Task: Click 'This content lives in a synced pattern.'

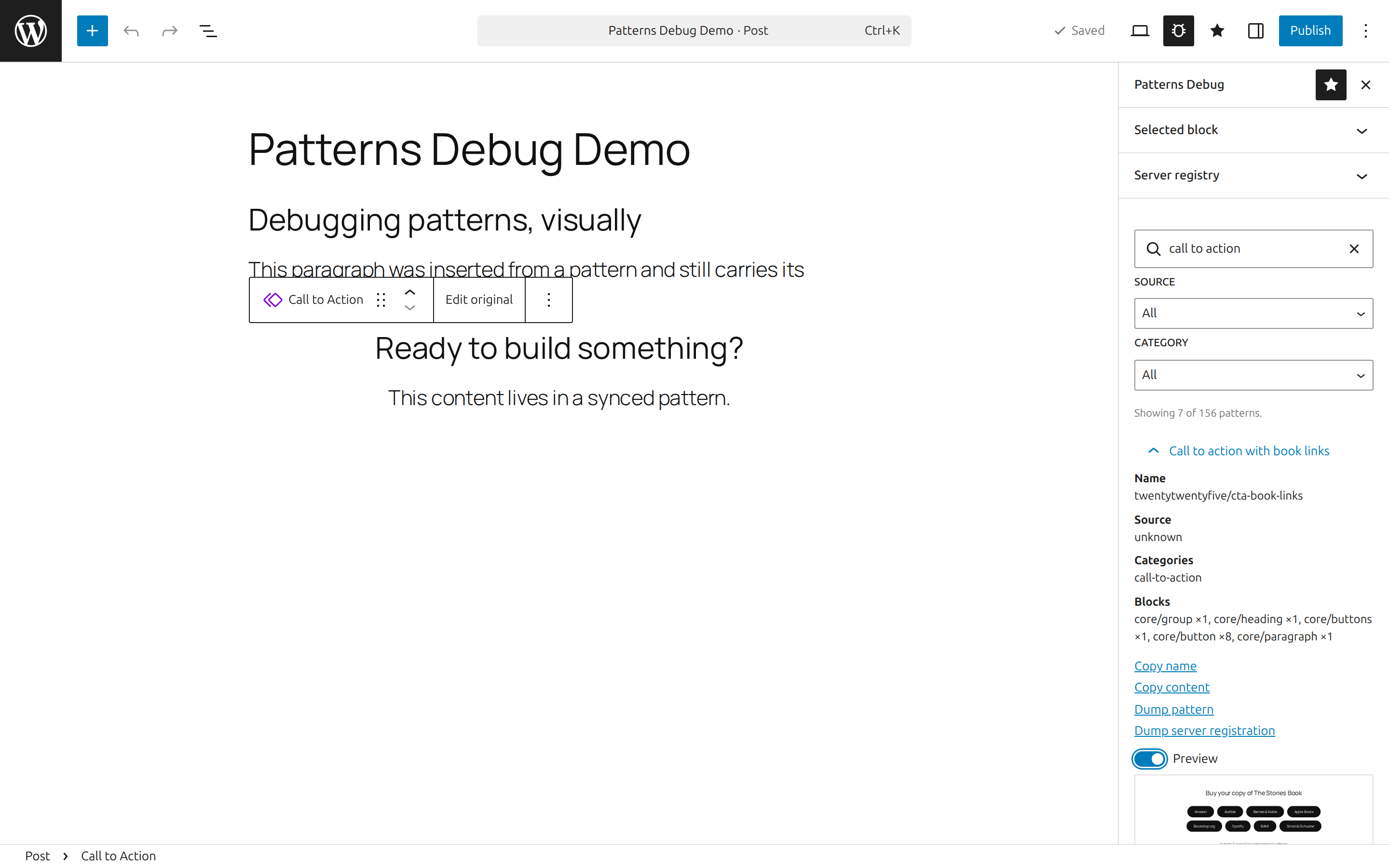Action: [559, 398]
